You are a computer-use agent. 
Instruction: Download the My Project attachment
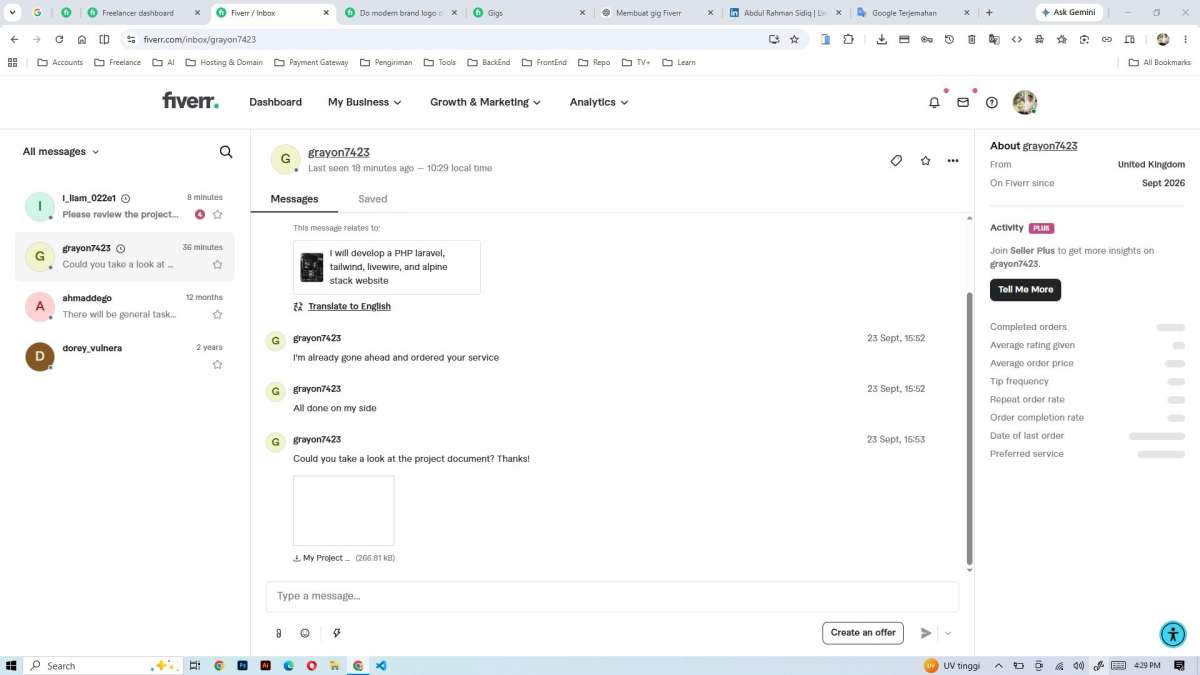point(321,558)
